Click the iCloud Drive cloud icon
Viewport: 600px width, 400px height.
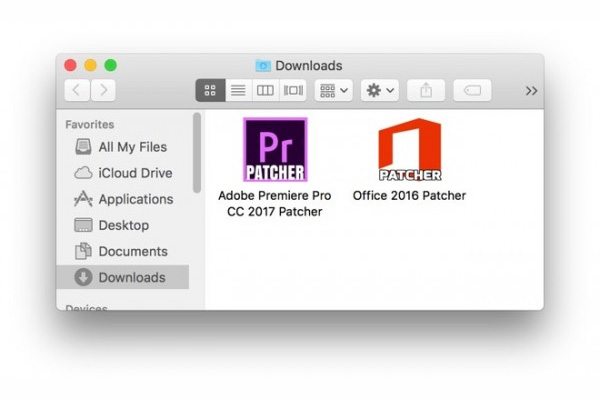[x=83, y=173]
